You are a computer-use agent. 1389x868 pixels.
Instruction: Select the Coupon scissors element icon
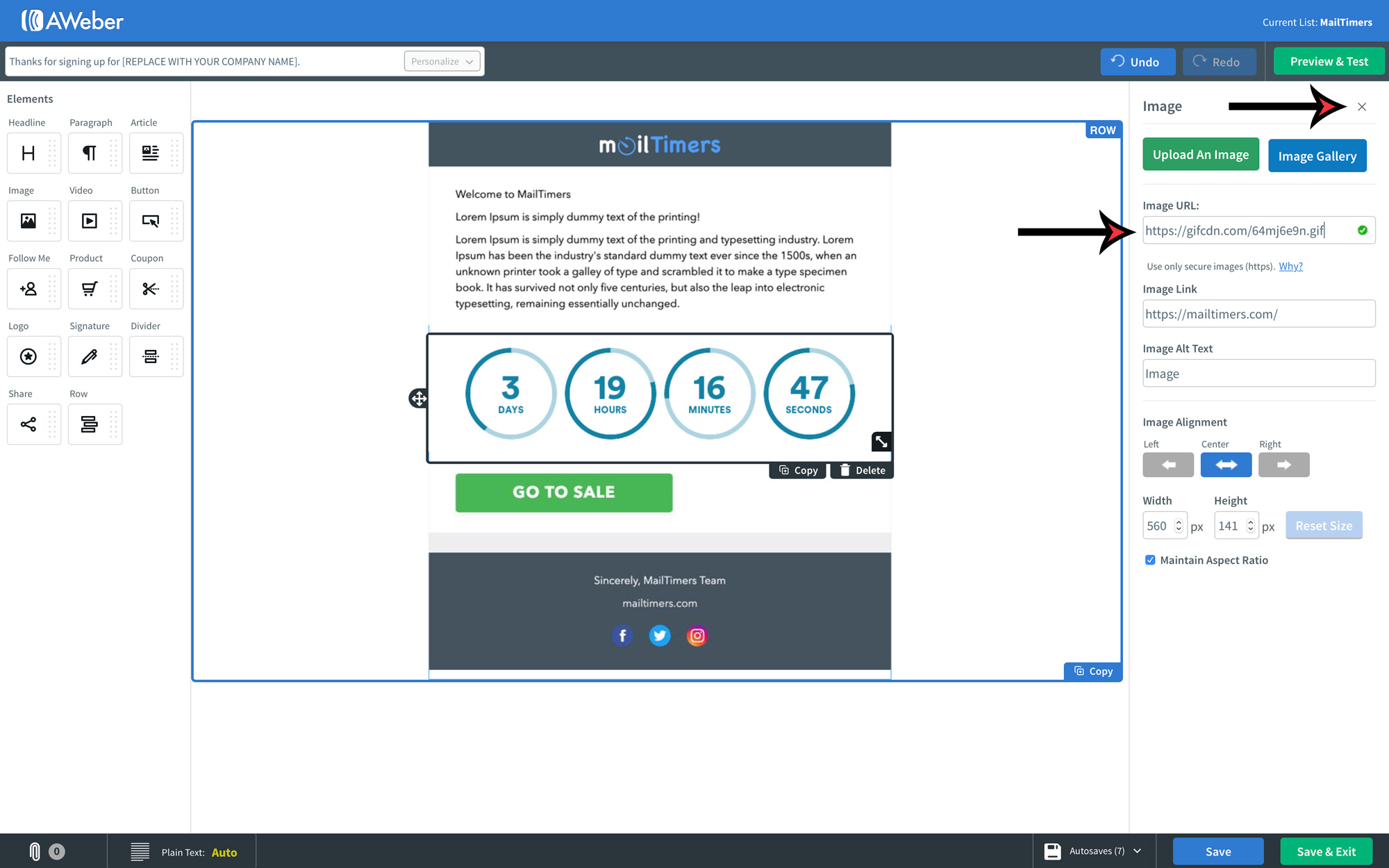coord(151,289)
